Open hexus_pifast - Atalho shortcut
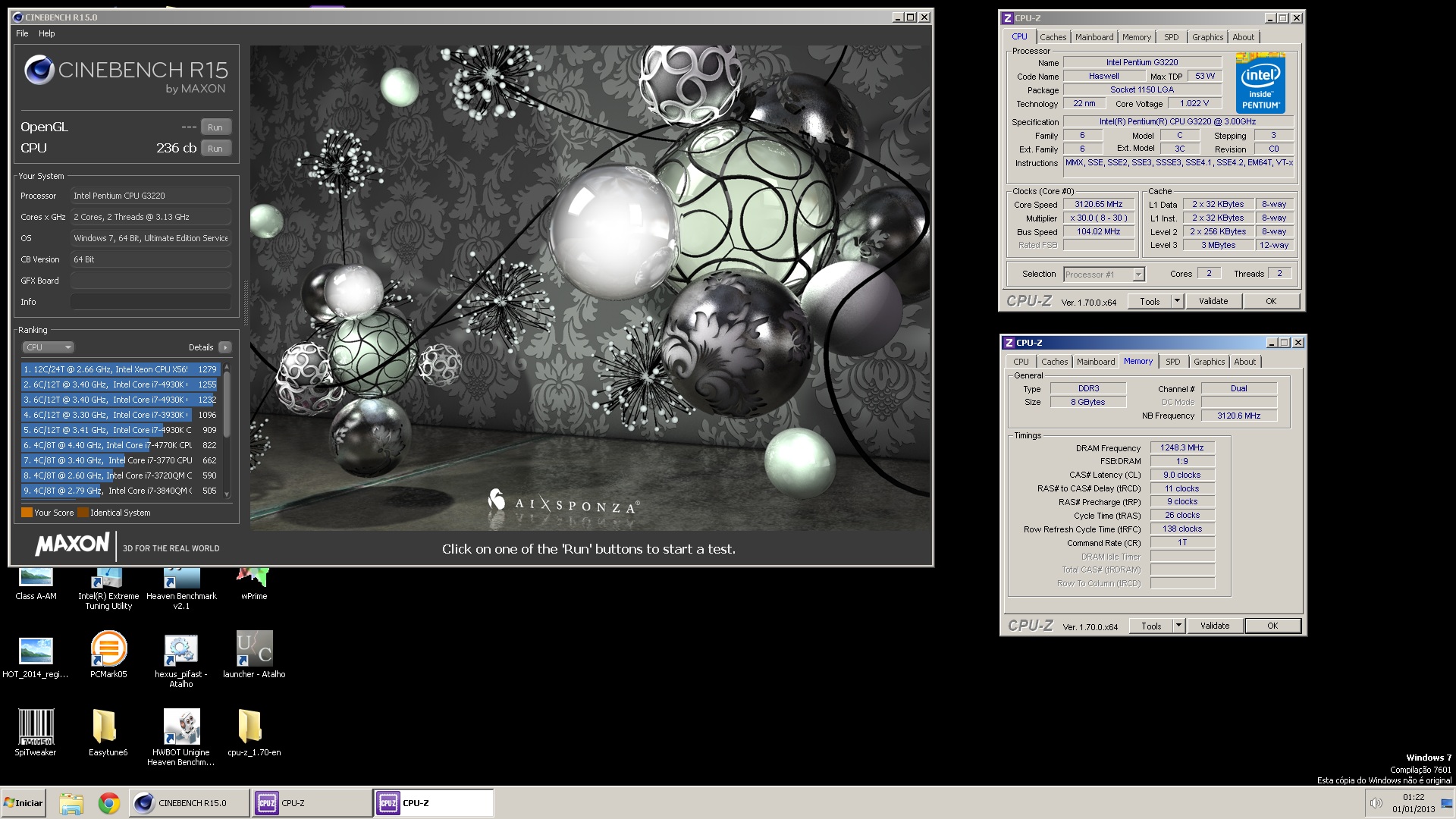Viewport: 1456px width, 819px height. tap(181, 661)
